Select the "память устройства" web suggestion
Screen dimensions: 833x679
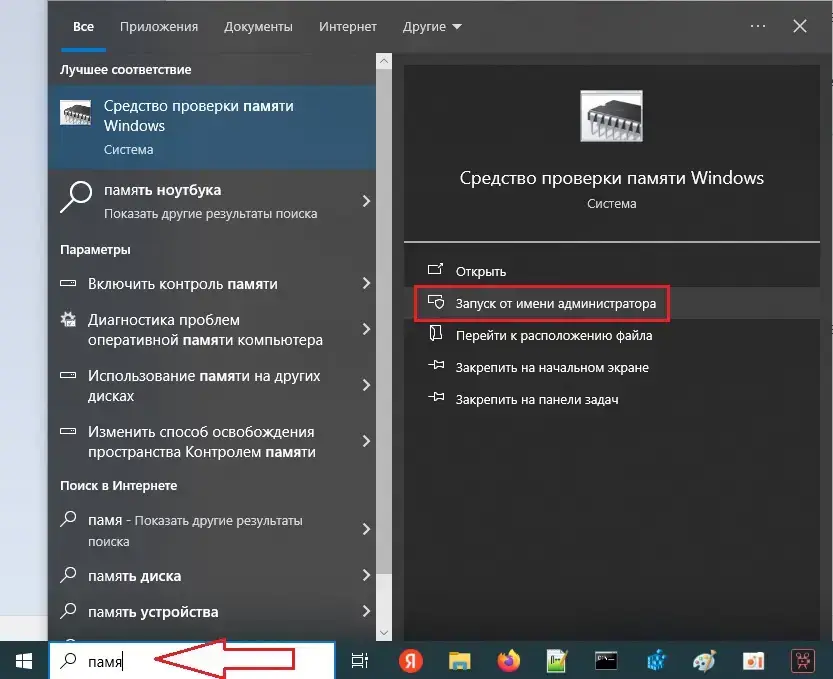point(212,612)
